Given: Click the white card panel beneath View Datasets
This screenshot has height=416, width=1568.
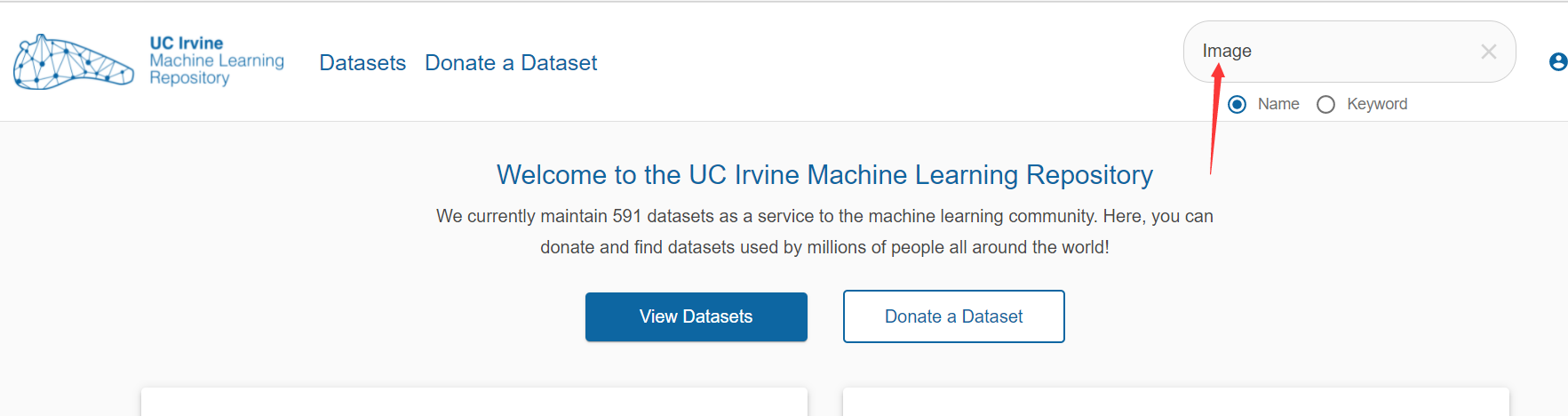Looking at the screenshot, I should point(474,402).
